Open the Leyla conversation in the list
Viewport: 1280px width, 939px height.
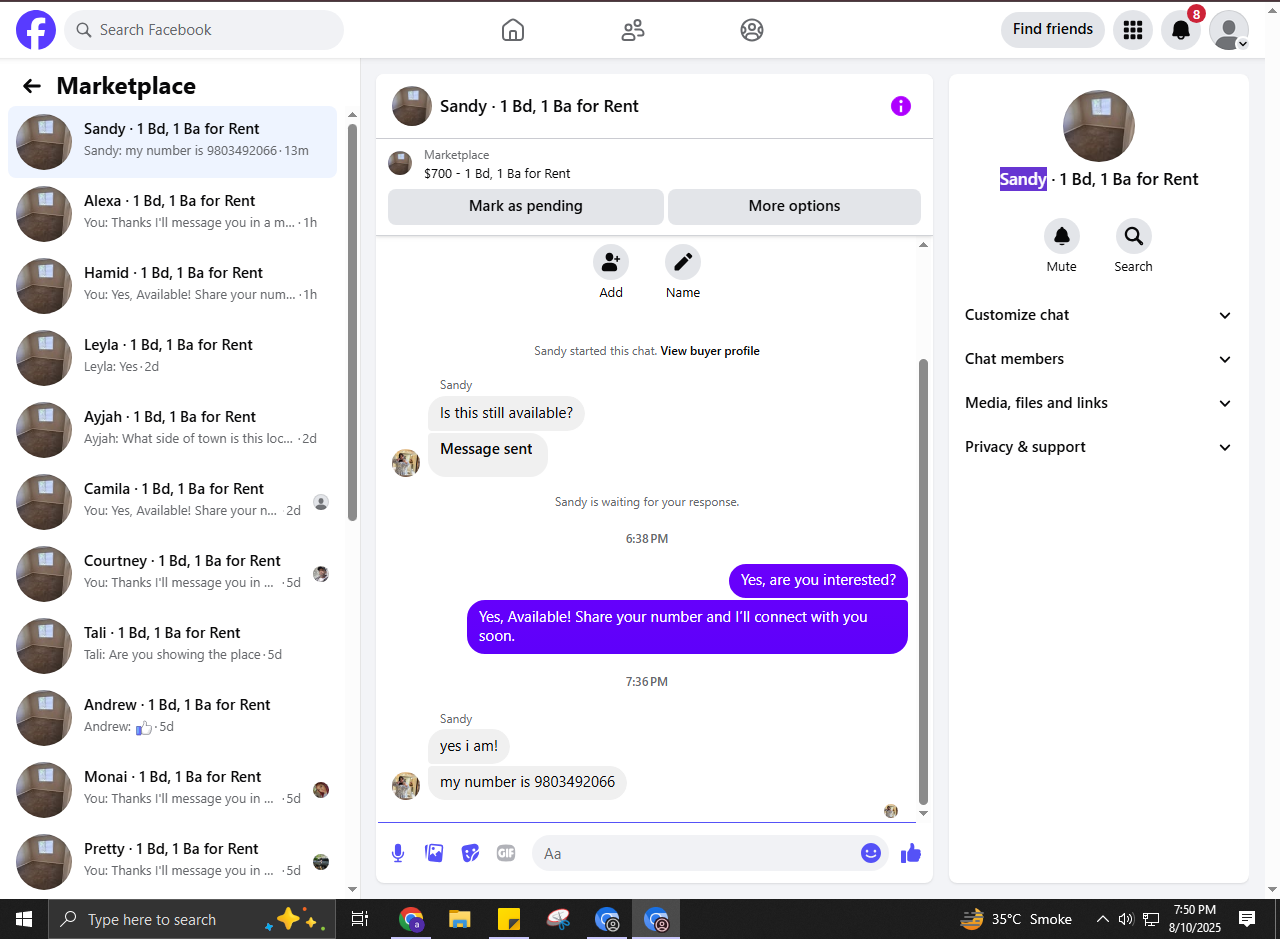(x=172, y=358)
